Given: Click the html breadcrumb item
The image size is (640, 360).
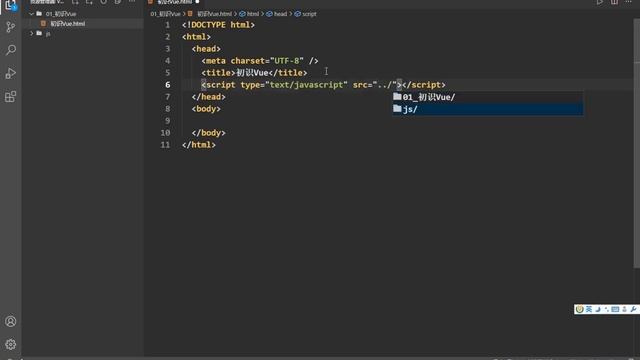Looking at the screenshot, I should 249,14.
